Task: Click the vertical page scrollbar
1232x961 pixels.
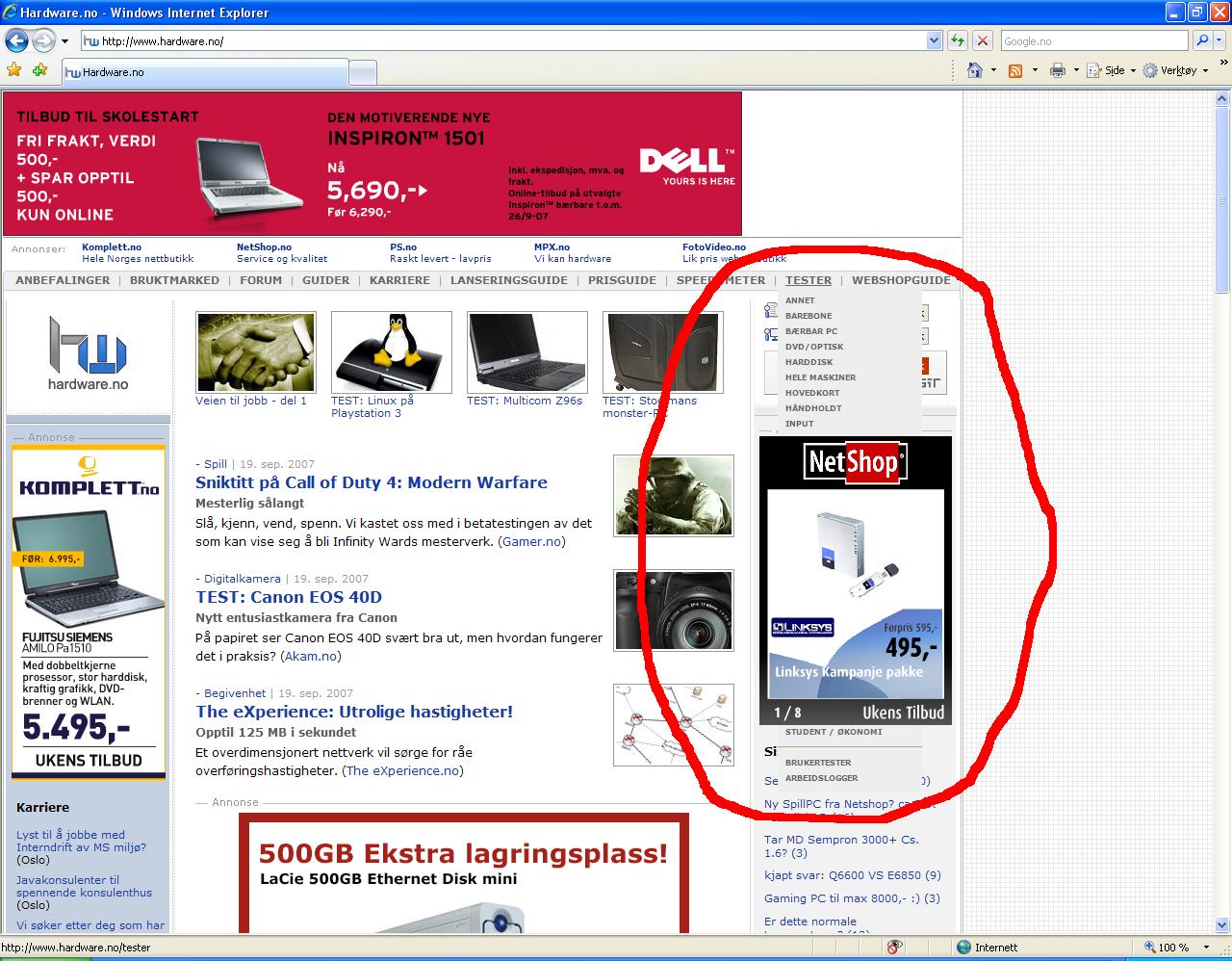Action: (x=1222, y=510)
